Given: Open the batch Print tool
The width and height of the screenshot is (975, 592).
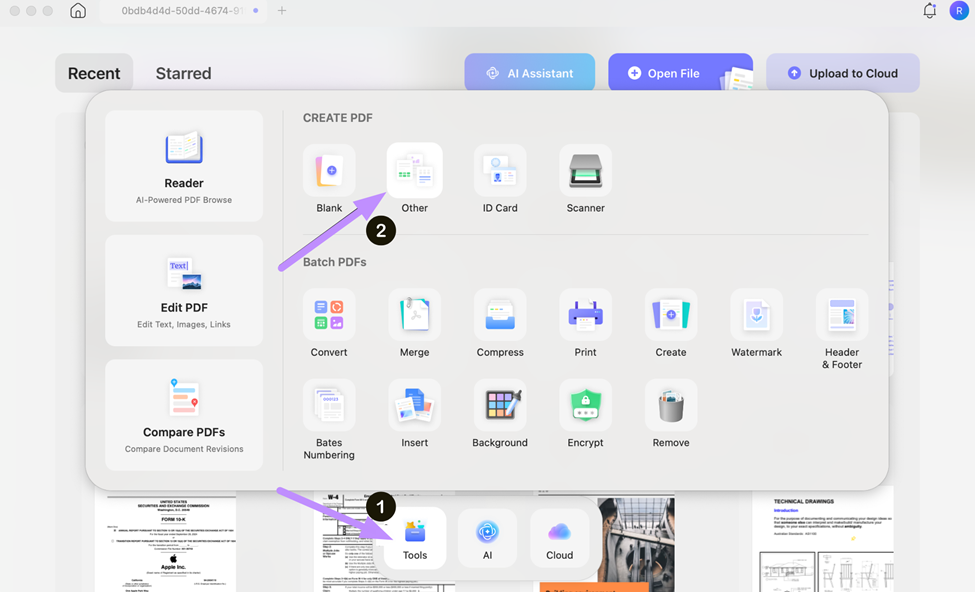Looking at the screenshot, I should [x=585, y=315].
